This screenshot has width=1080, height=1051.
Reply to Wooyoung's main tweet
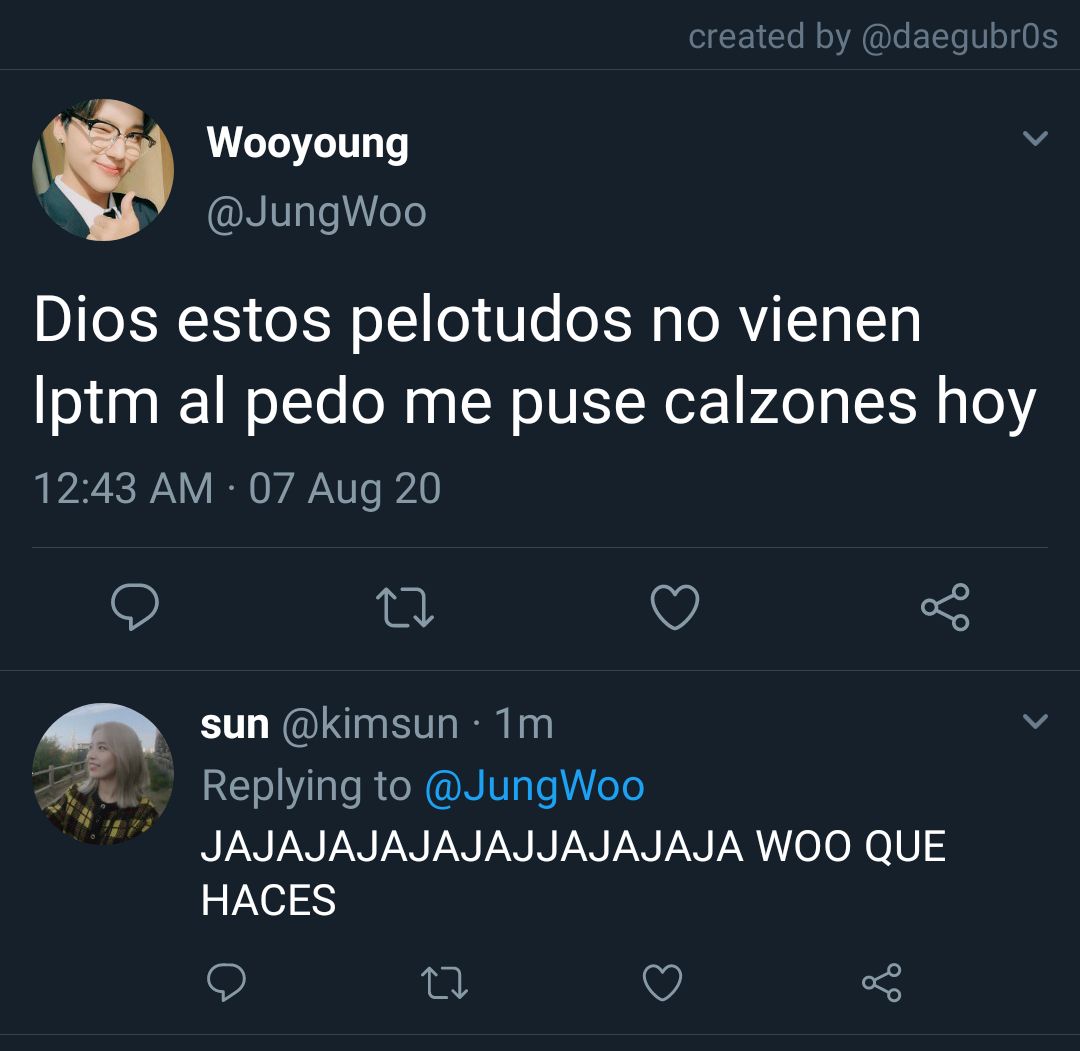point(135,606)
